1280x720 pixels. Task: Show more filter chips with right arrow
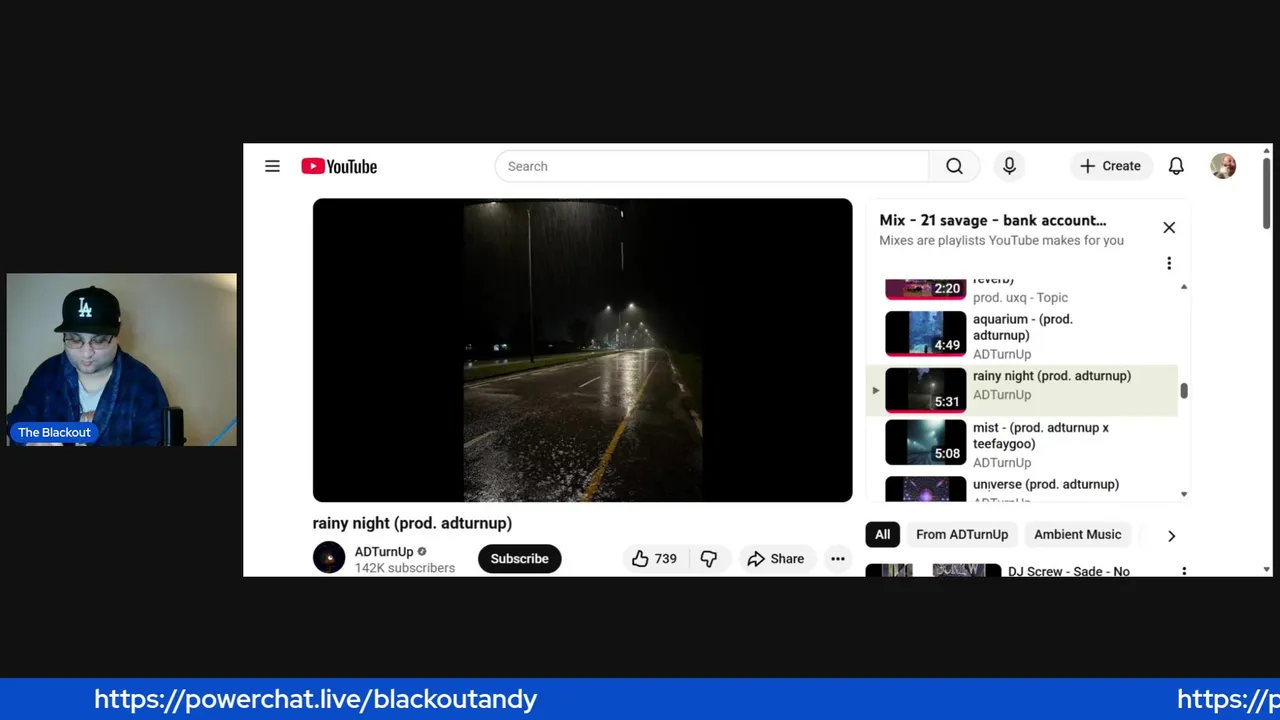pyautogui.click(x=1171, y=535)
